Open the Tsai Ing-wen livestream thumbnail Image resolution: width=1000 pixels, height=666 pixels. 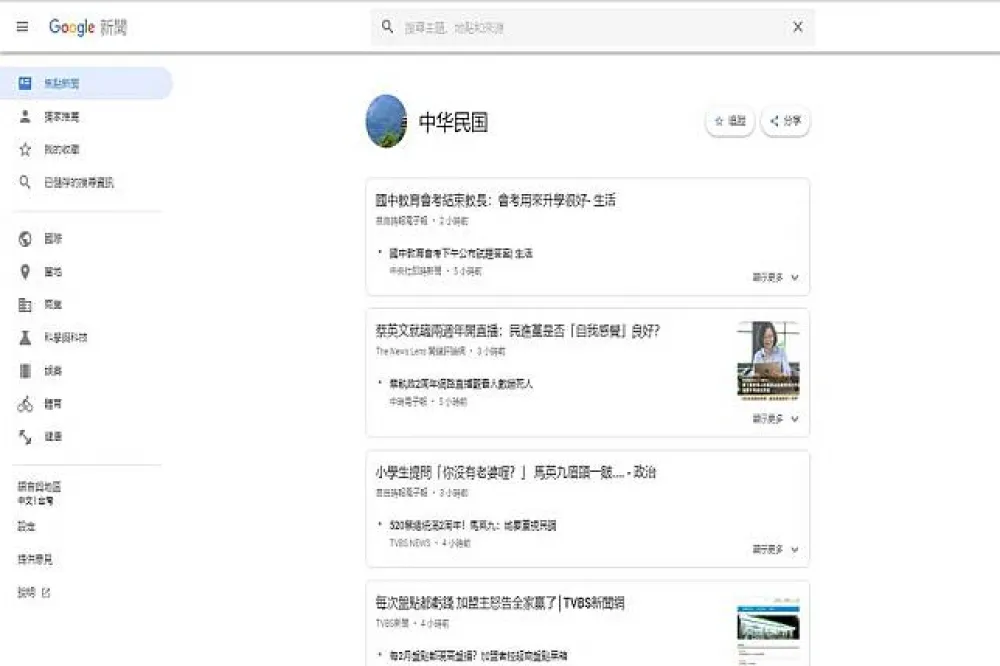click(x=768, y=360)
